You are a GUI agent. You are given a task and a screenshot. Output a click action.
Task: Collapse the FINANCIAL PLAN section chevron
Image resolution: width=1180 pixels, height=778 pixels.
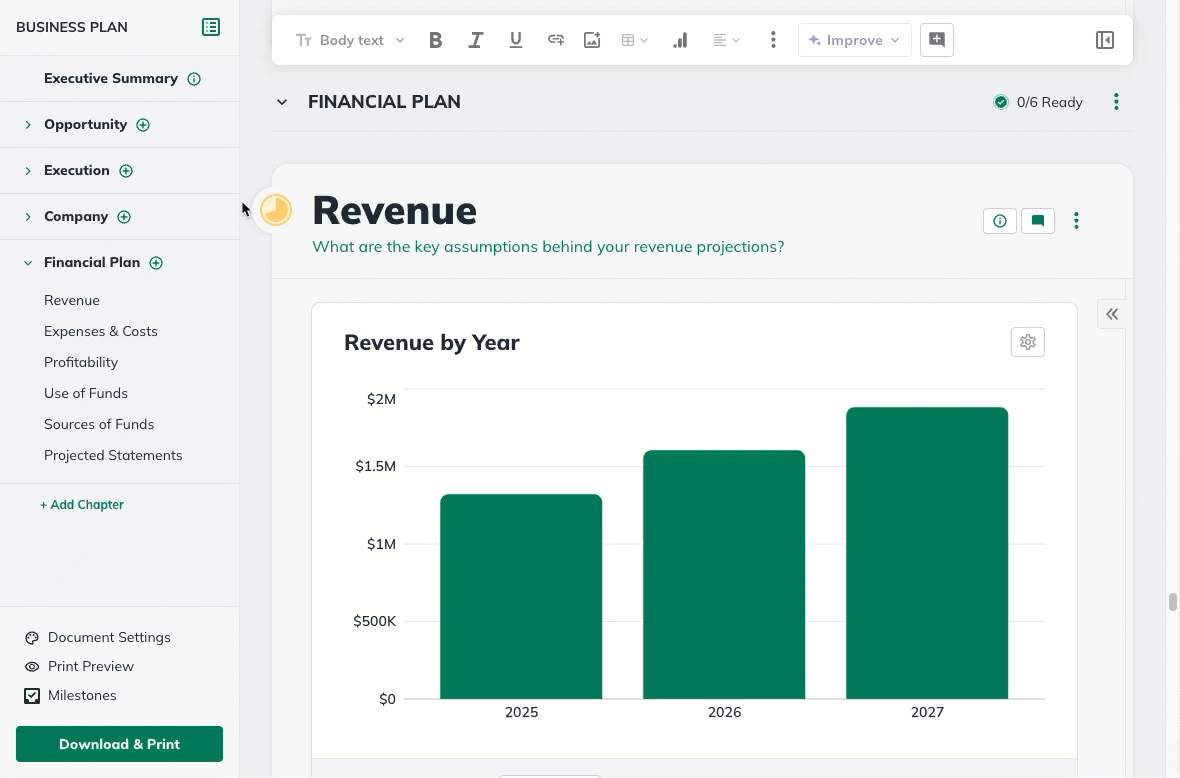pos(281,101)
